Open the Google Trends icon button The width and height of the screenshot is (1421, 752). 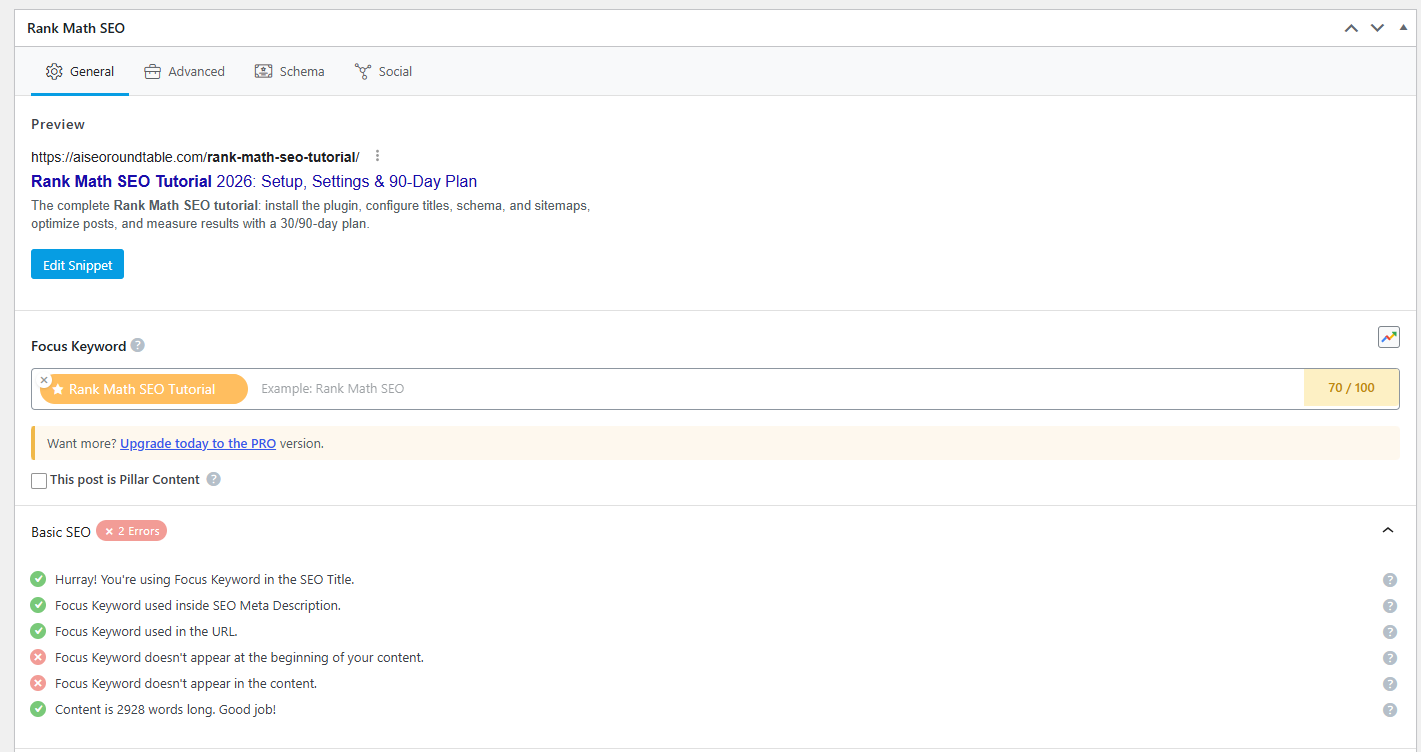(1388, 337)
